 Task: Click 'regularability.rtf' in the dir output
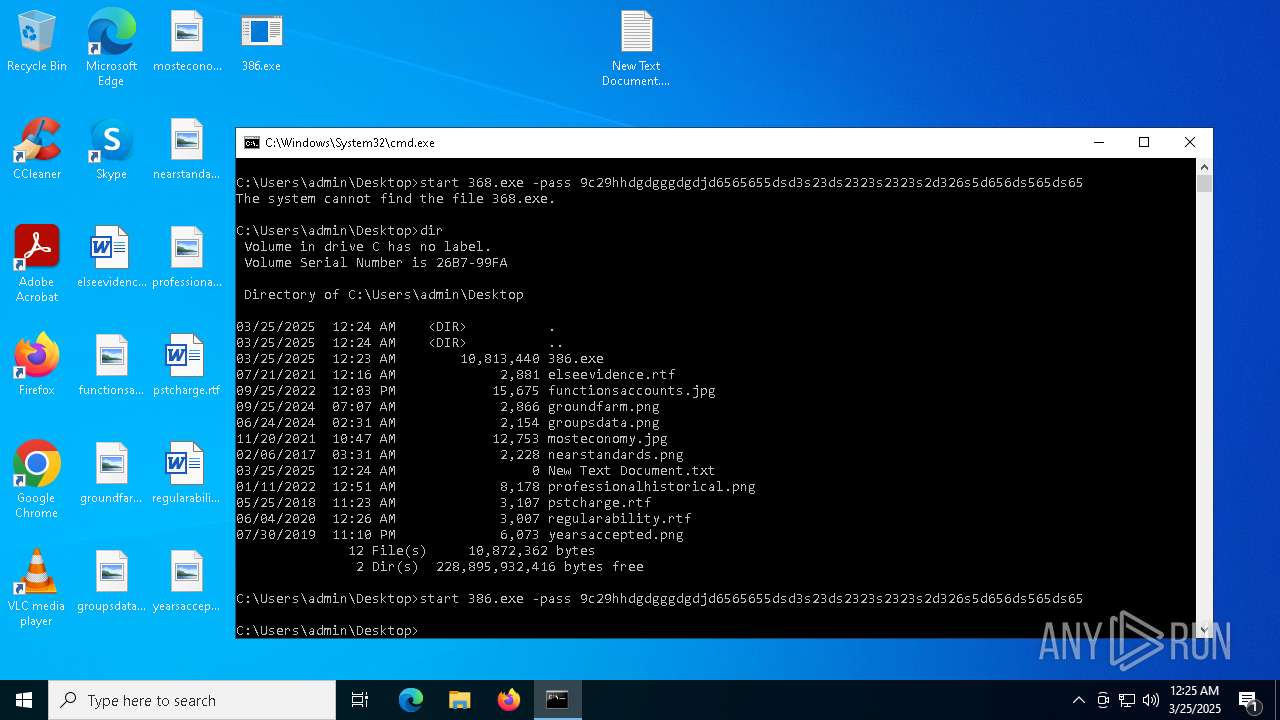[620, 519]
